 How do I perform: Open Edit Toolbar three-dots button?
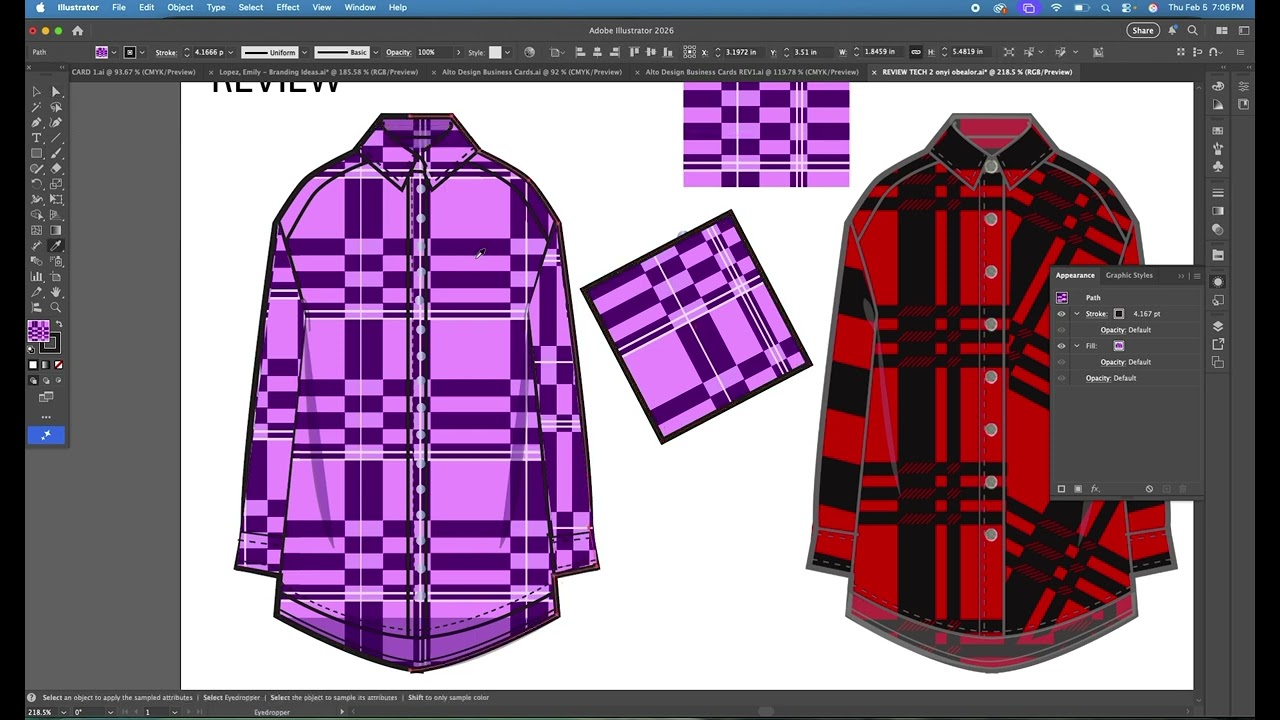pos(46,416)
